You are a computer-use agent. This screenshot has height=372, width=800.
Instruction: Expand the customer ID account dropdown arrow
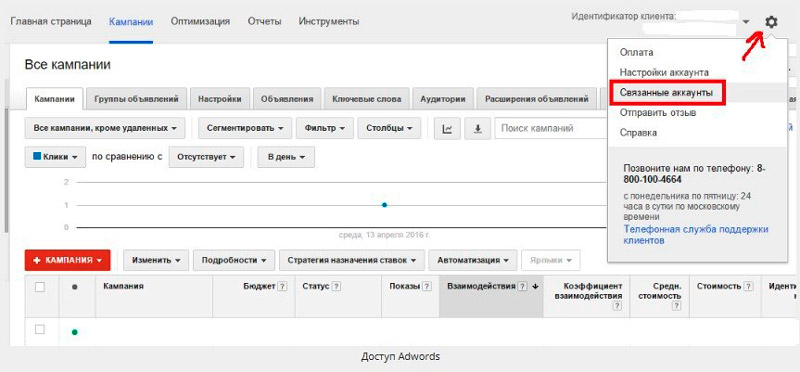(x=746, y=22)
